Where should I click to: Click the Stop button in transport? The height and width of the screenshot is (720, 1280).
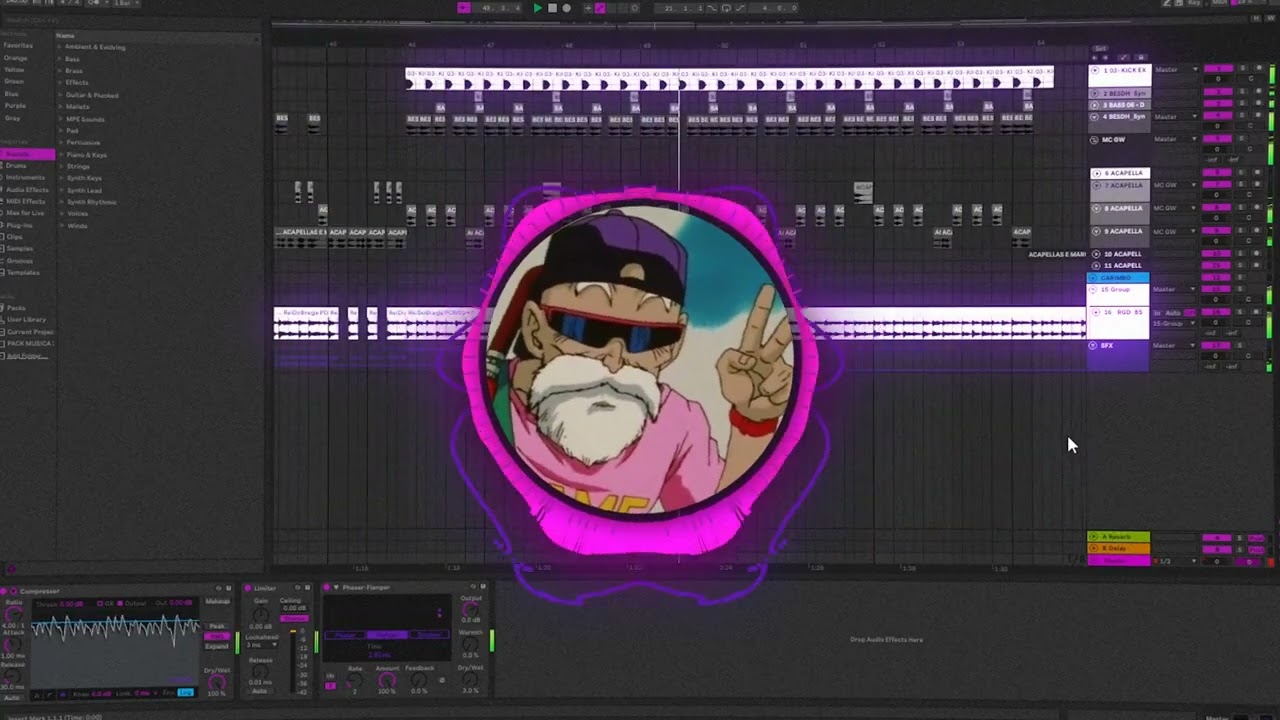point(552,8)
